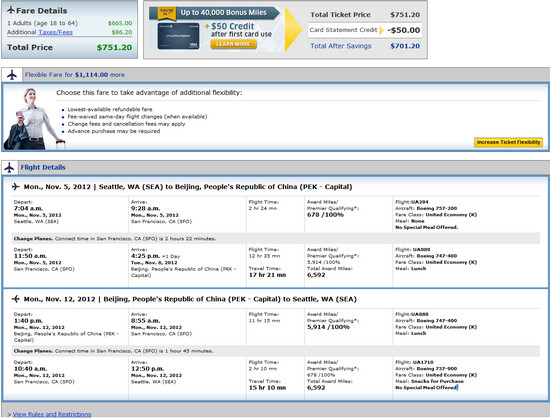This screenshot has height=418, width=550.
Task: Click the airplane icon beside Flight Details
Action: pos(9,167)
